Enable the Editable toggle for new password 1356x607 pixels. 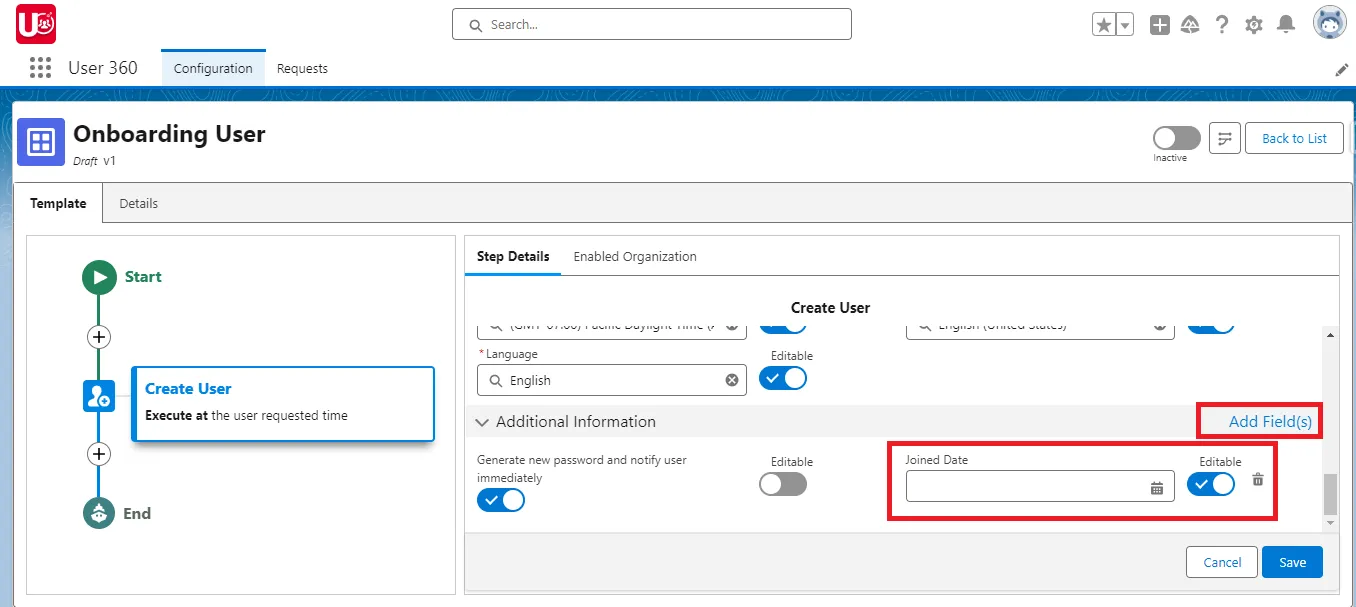point(783,484)
